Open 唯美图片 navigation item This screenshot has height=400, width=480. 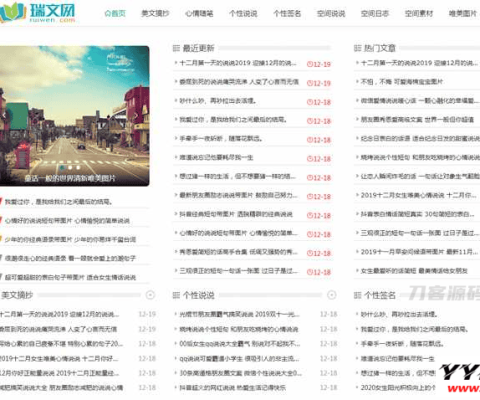click(463, 13)
